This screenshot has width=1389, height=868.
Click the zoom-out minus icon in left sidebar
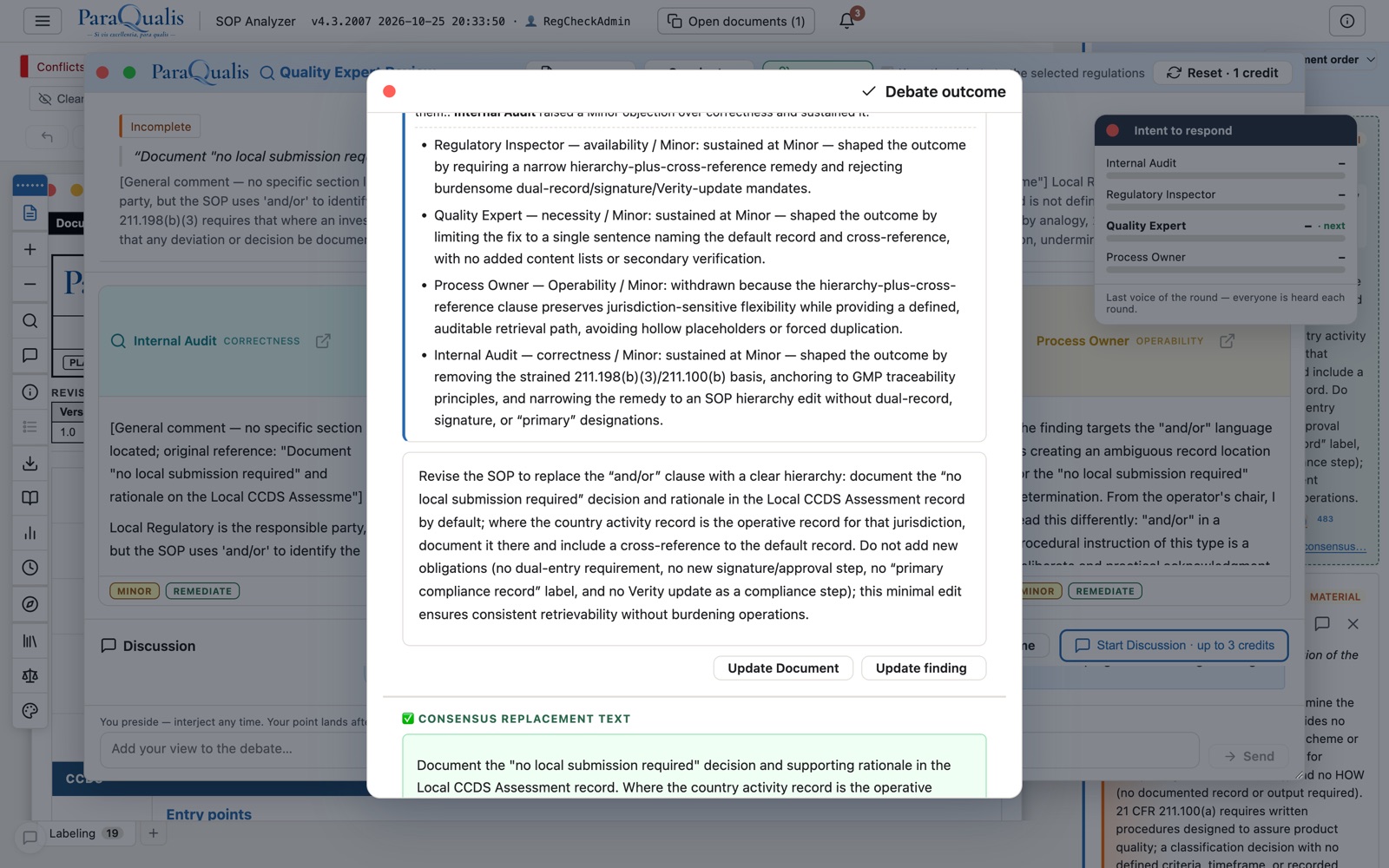pos(30,284)
